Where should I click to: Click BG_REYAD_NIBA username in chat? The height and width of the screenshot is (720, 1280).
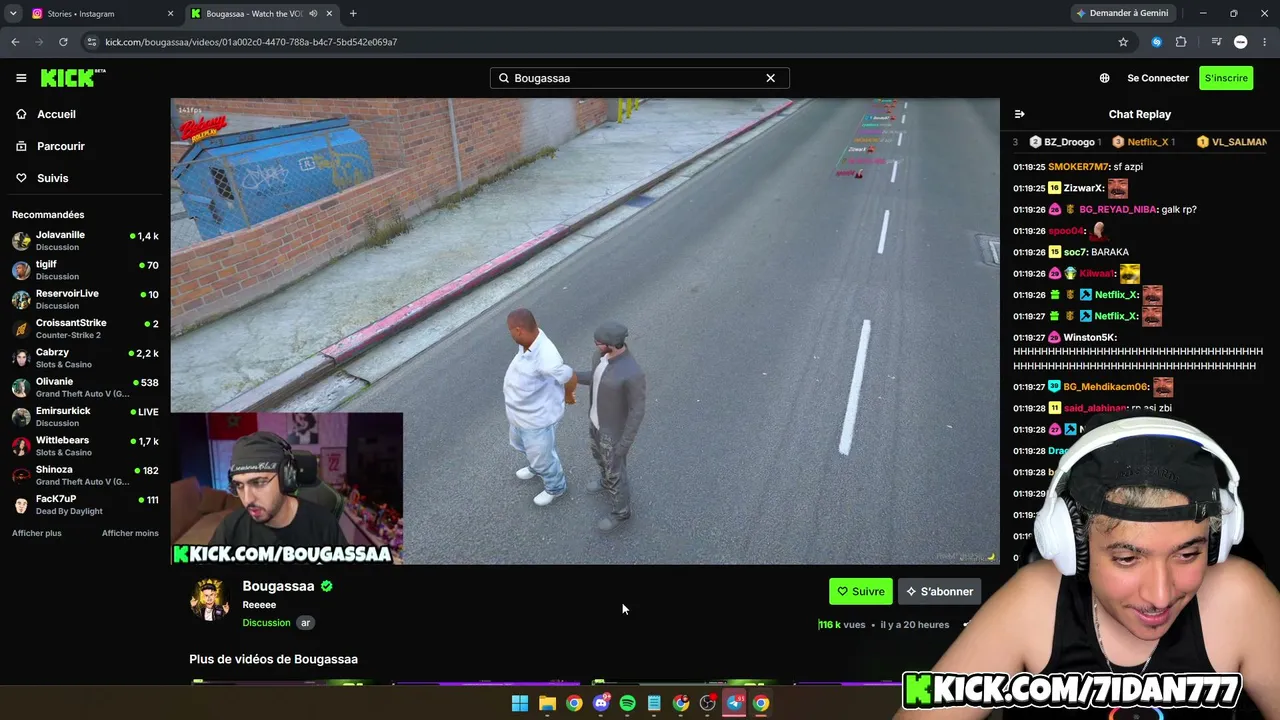[x=1118, y=210]
